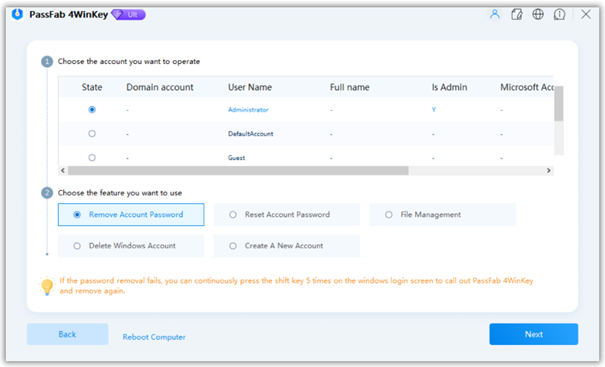Click the Ult edition badge

[128, 15]
